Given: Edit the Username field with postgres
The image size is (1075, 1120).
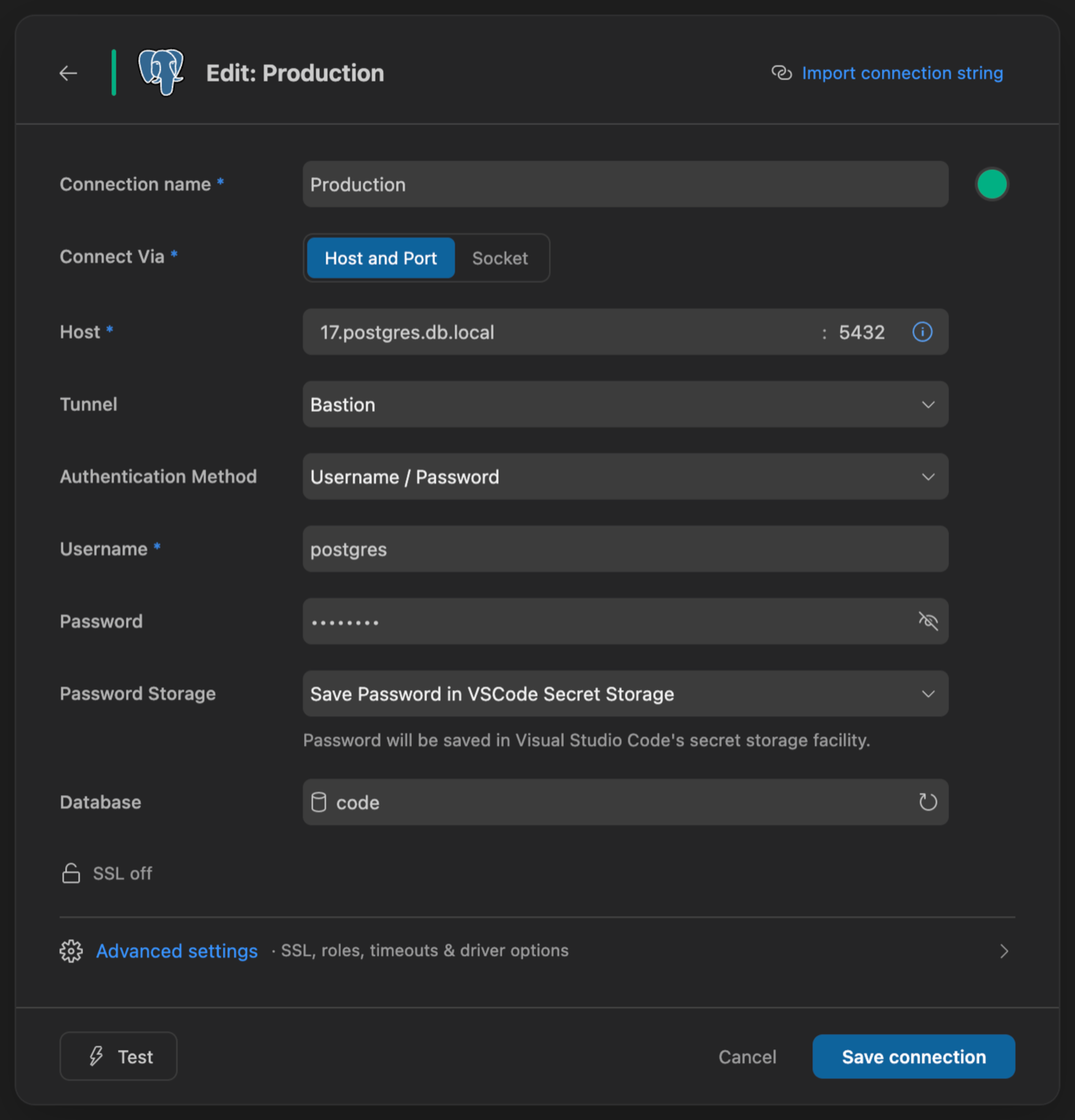Looking at the screenshot, I should pyautogui.click(x=625, y=549).
